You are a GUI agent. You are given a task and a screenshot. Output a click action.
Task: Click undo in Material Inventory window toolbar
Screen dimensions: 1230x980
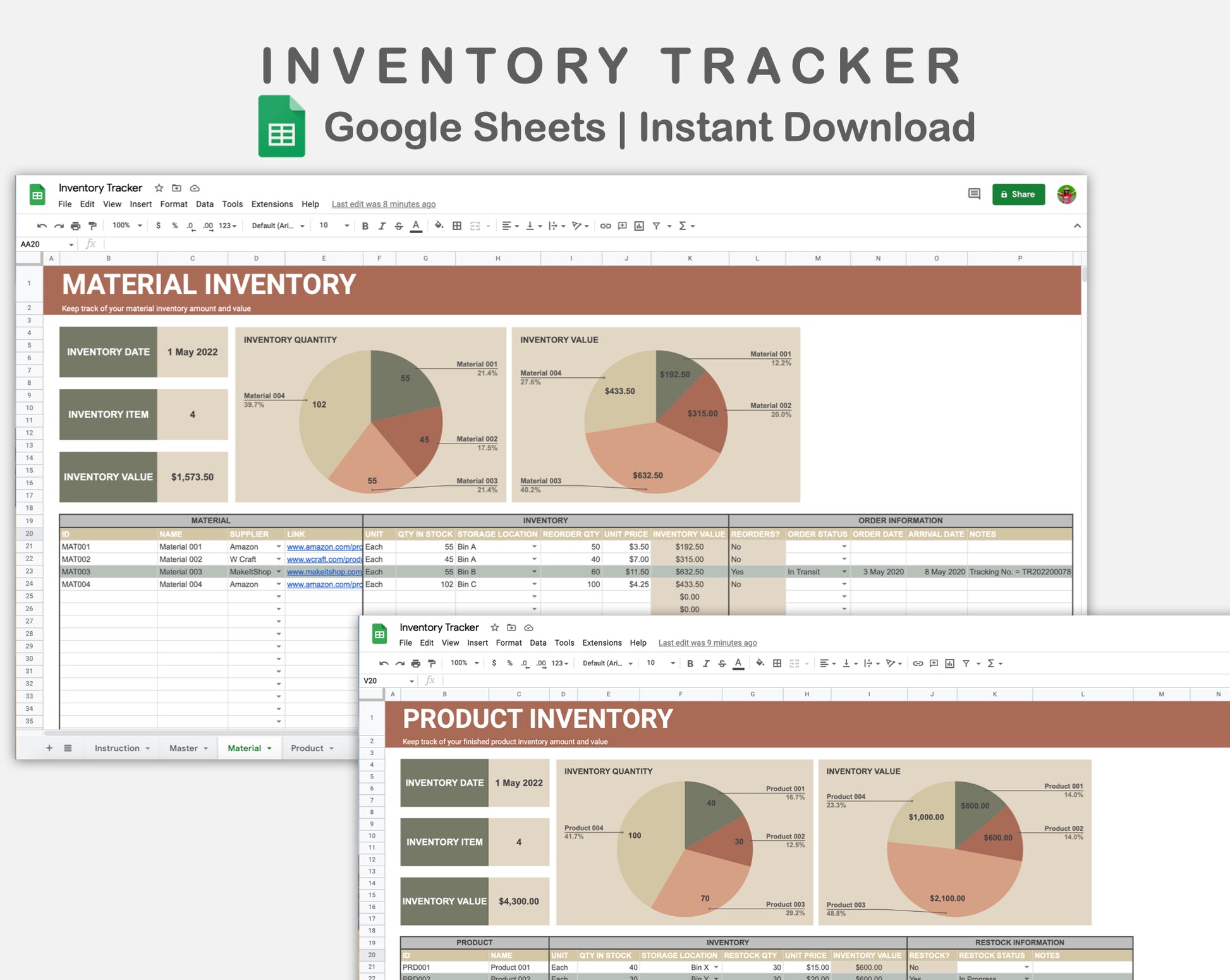point(42,226)
